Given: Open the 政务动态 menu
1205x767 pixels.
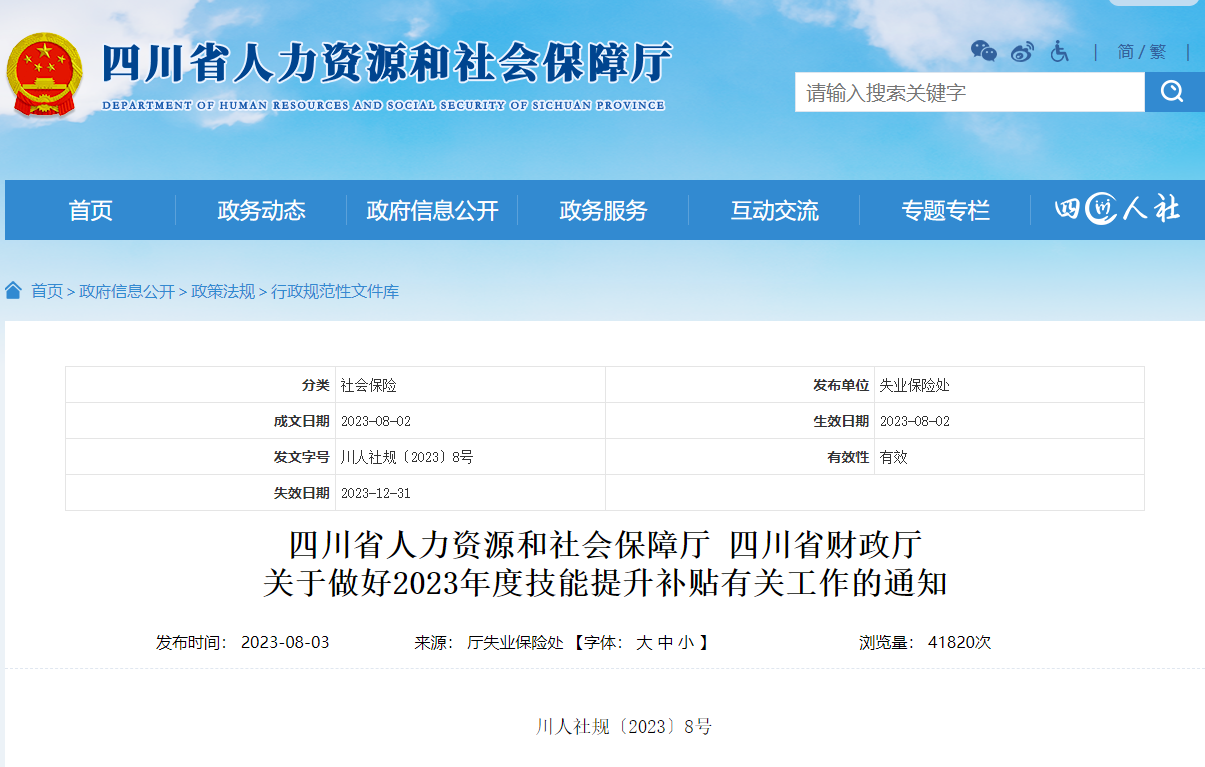Looking at the screenshot, I should [x=261, y=210].
